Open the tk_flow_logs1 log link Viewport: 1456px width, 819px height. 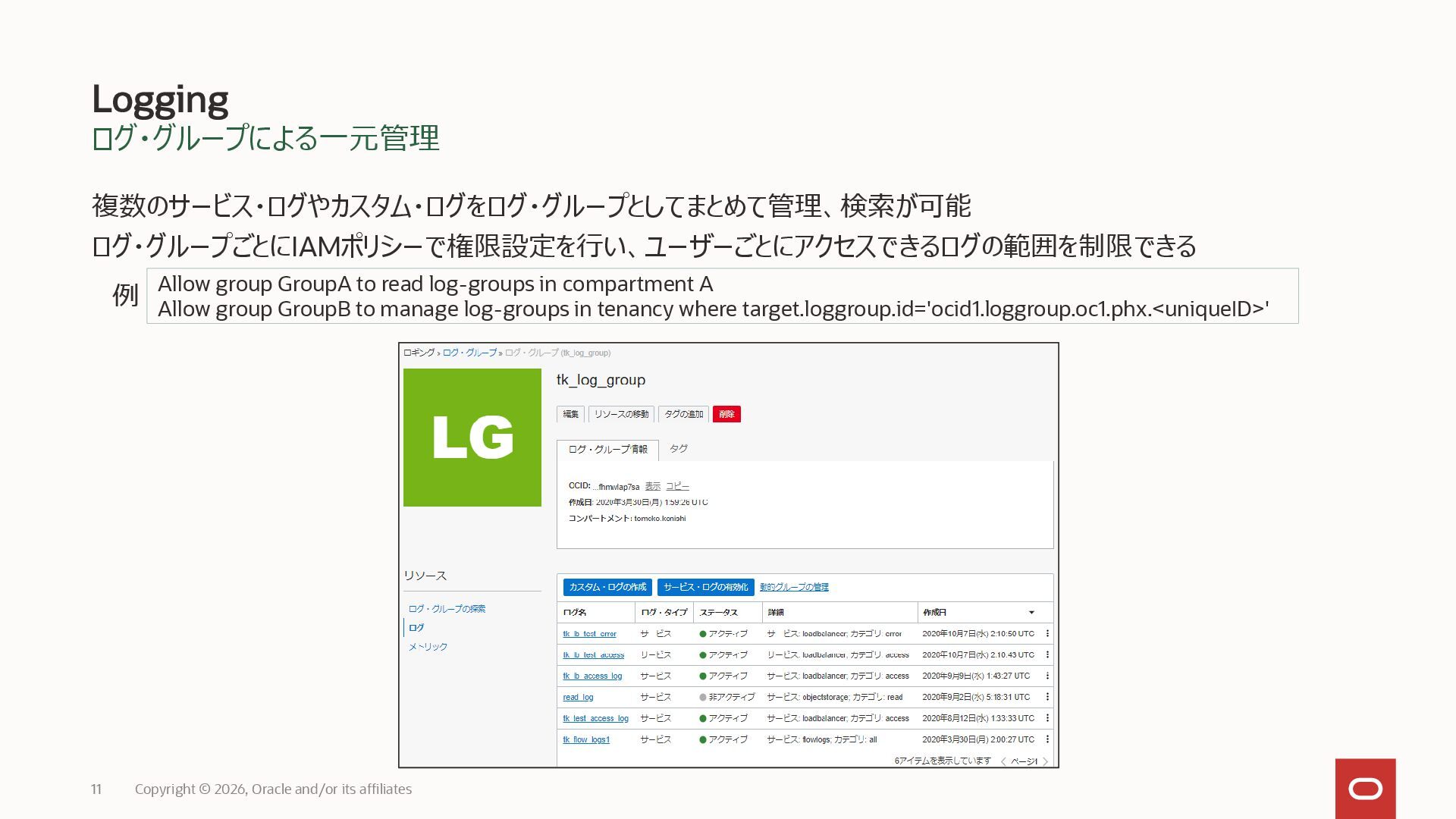[586, 740]
